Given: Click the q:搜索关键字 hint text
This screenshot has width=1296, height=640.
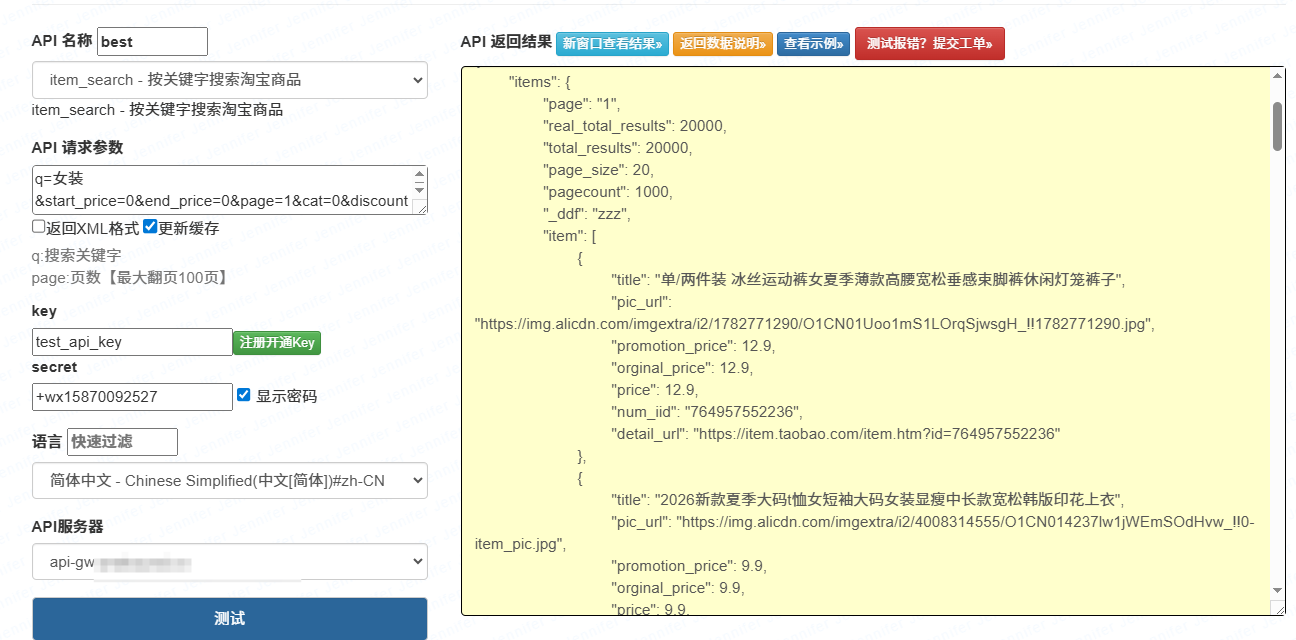Looking at the screenshot, I should point(76,255).
